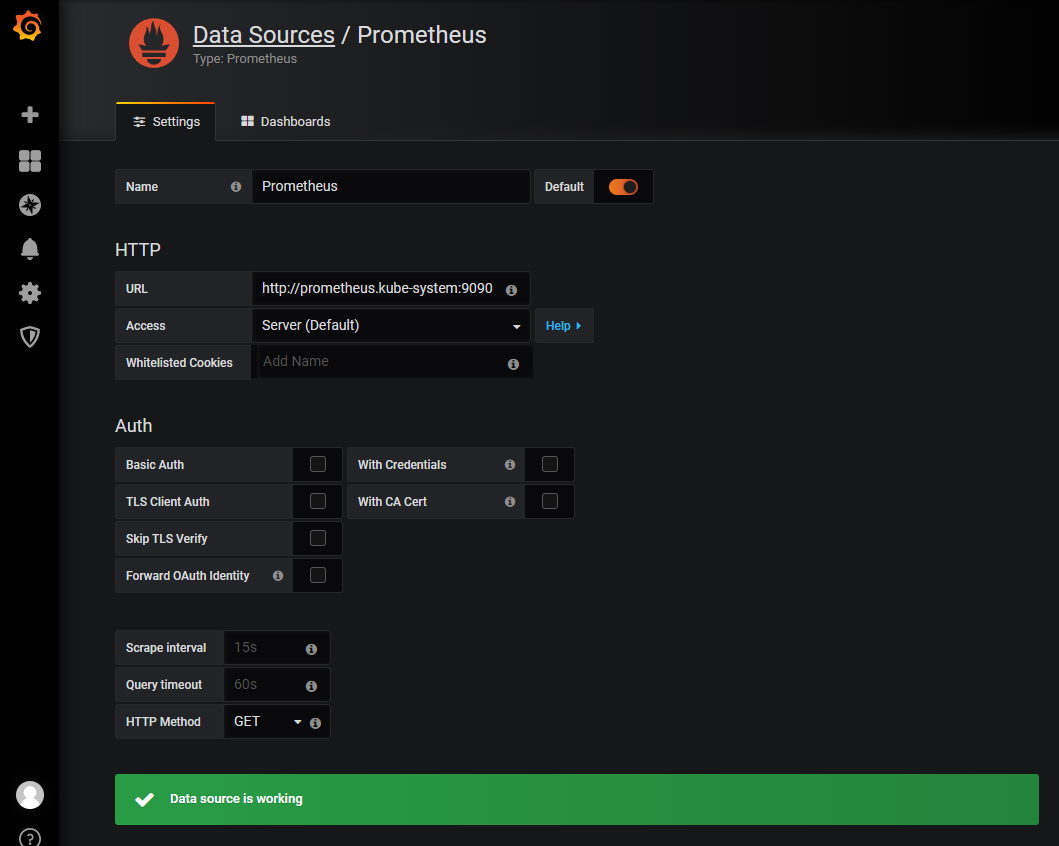The height and width of the screenshot is (846, 1059).
Task: Click the 'Data source is working' message
Action: pos(236,799)
